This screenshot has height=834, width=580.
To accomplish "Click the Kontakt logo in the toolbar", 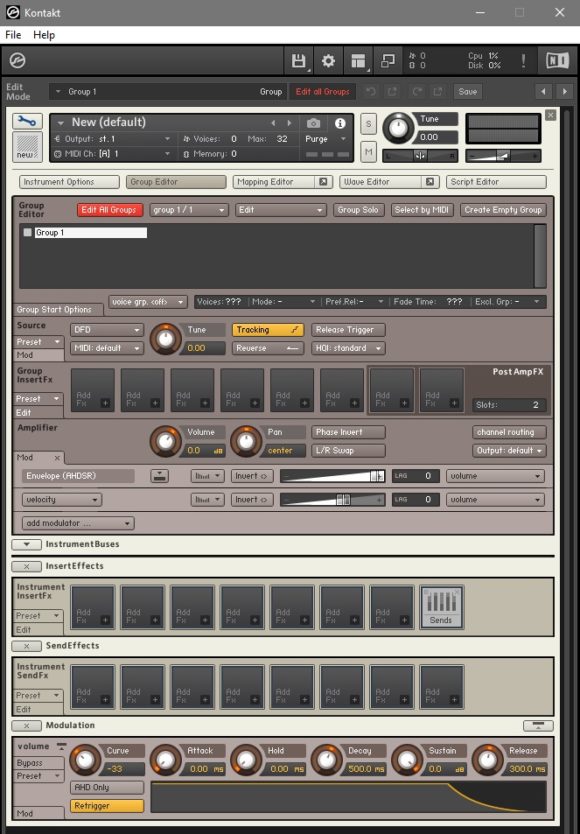I will 18,61.
